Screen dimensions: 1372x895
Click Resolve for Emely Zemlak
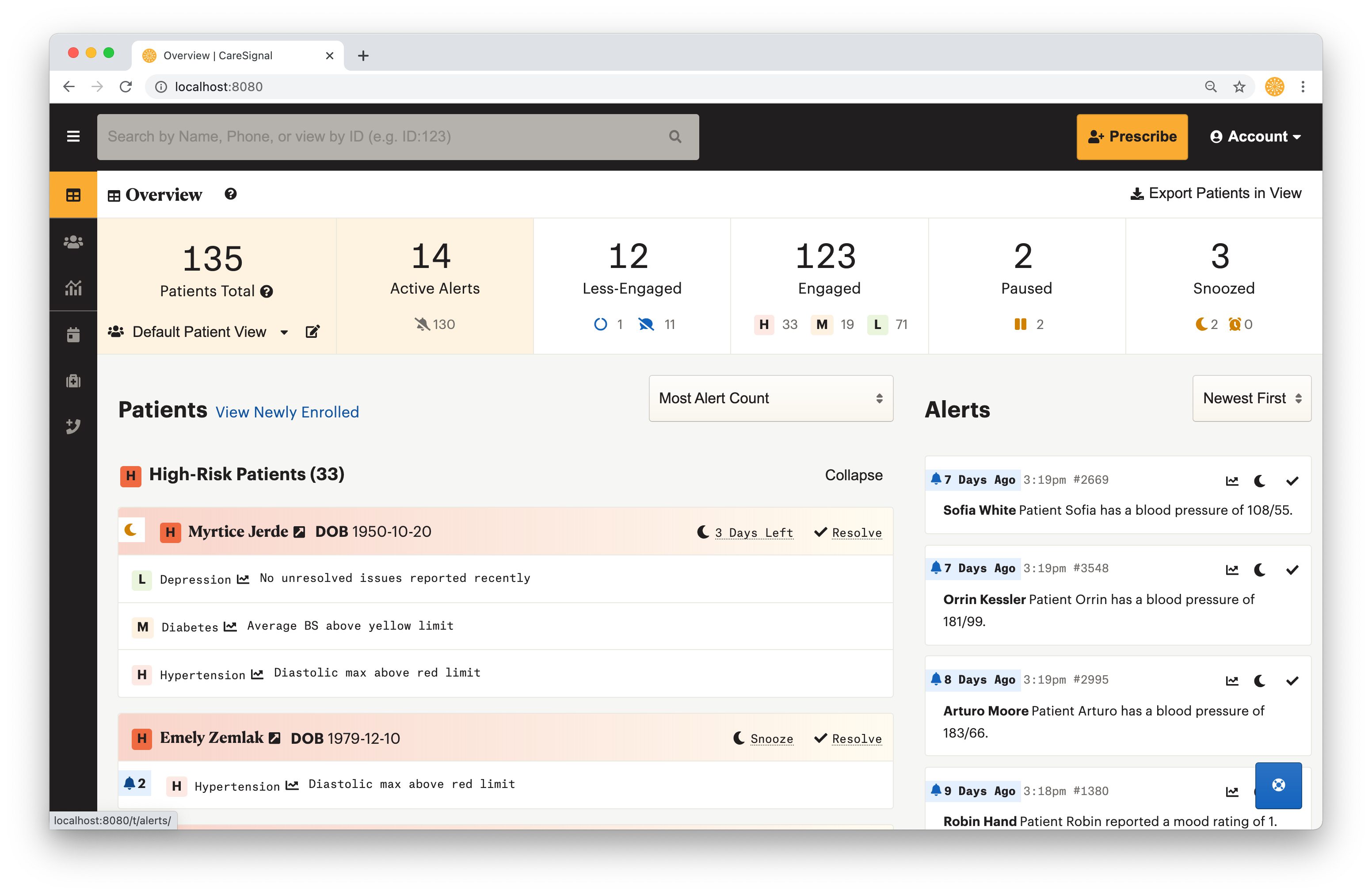847,738
